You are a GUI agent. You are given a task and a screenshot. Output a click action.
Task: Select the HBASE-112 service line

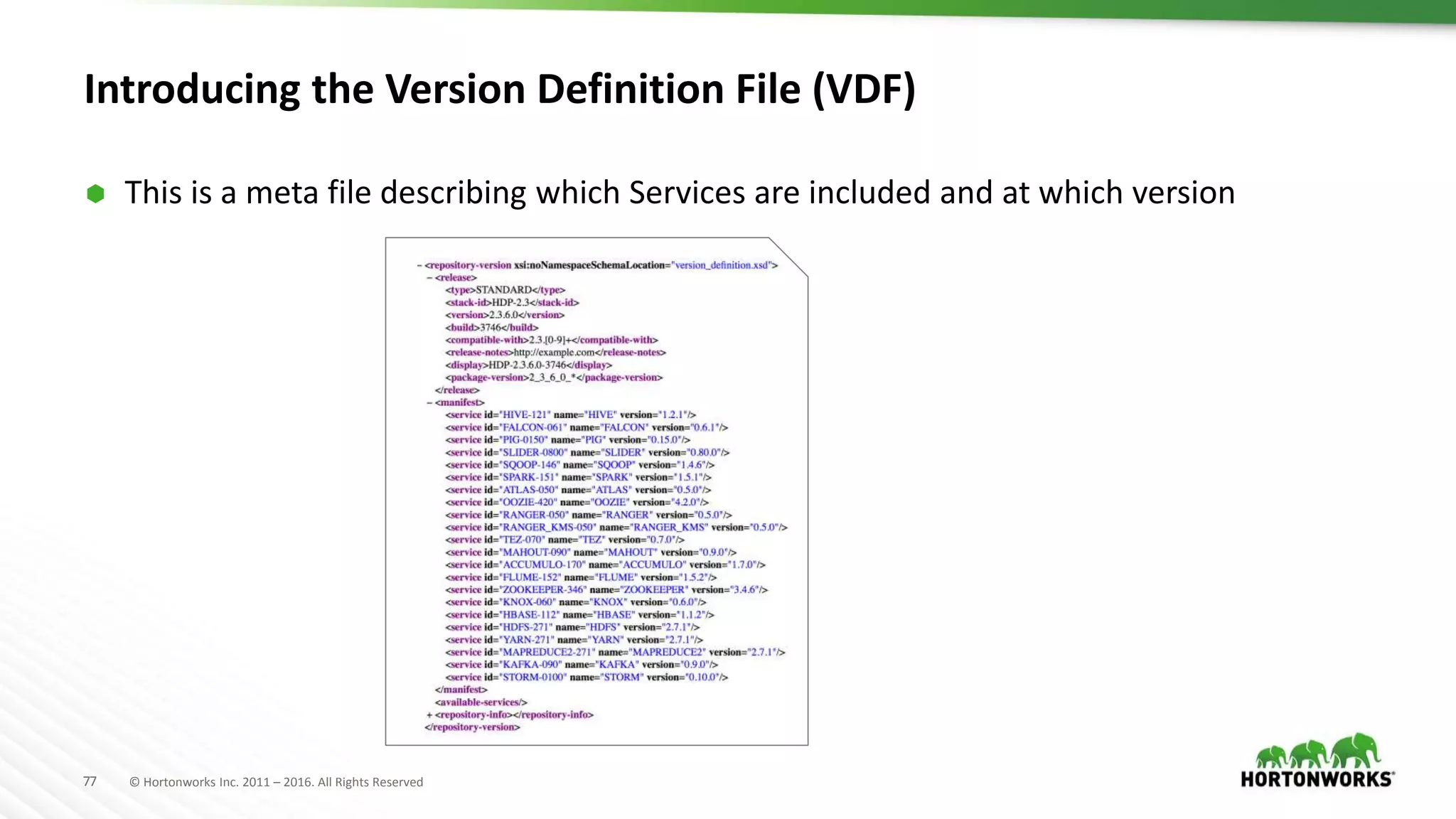pyautogui.click(x=579, y=615)
